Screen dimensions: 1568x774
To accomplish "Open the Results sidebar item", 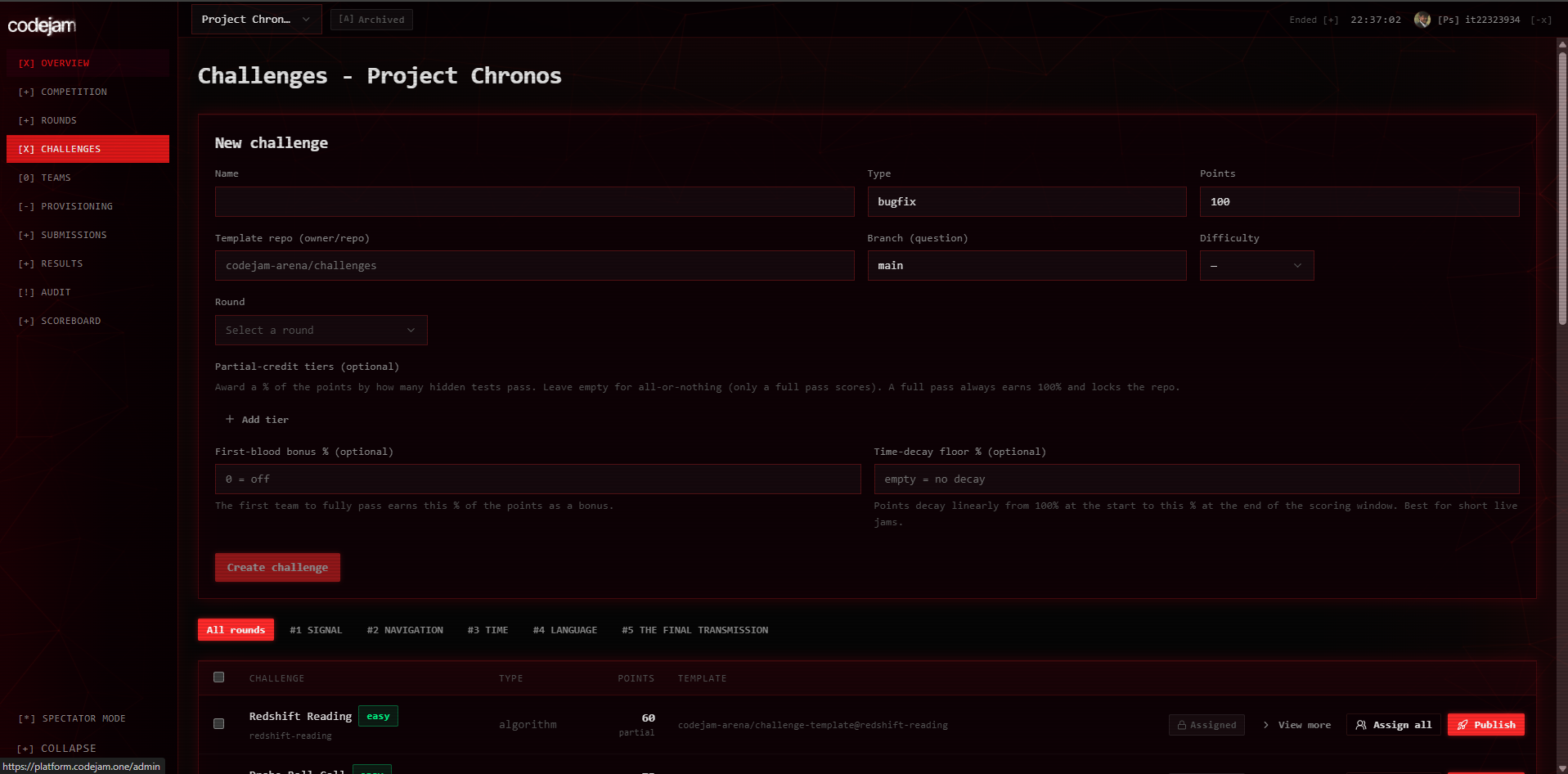I will coord(88,263).
